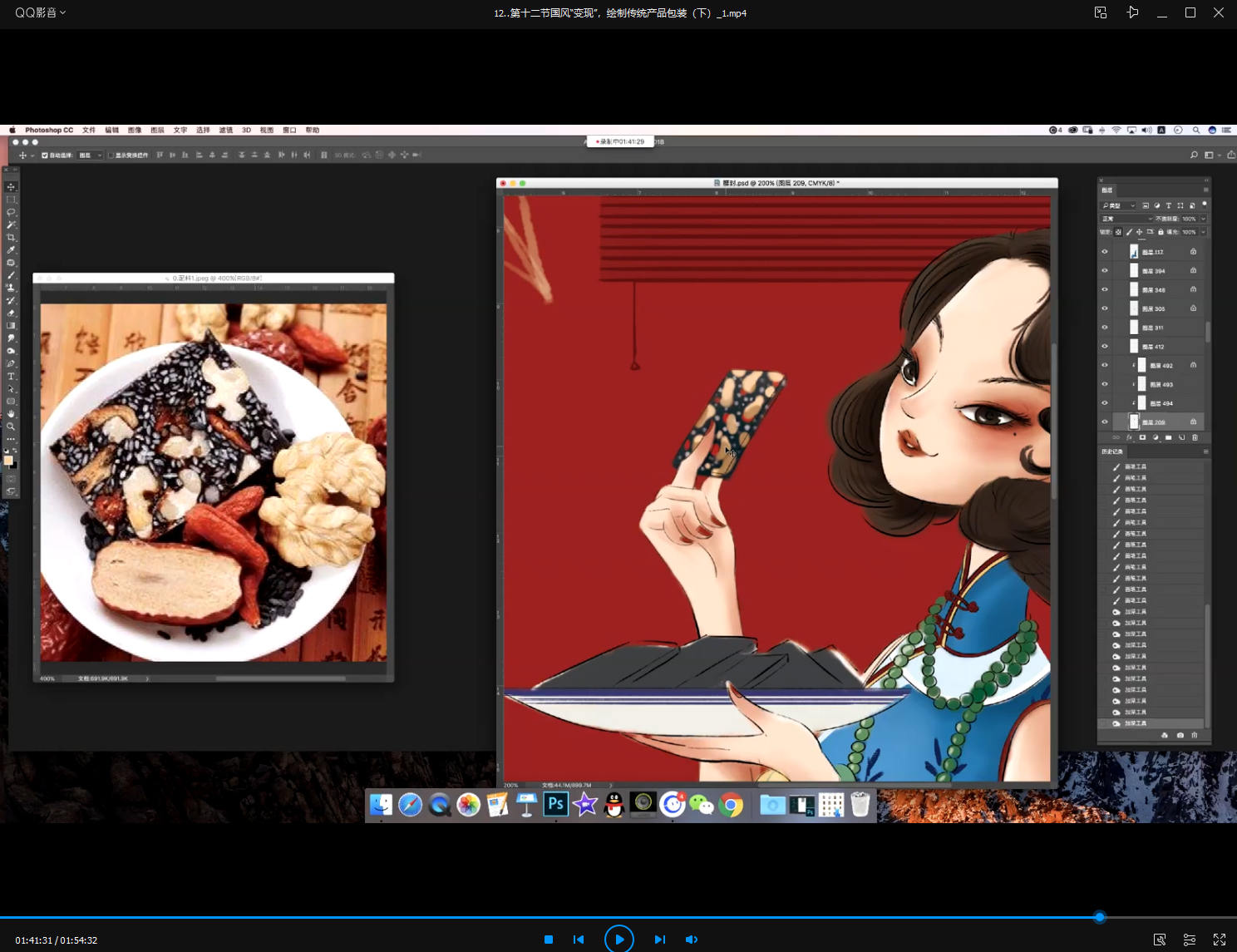Open the 3D menu
Viewport: 1237px width, 952px height.
(246, 130)
